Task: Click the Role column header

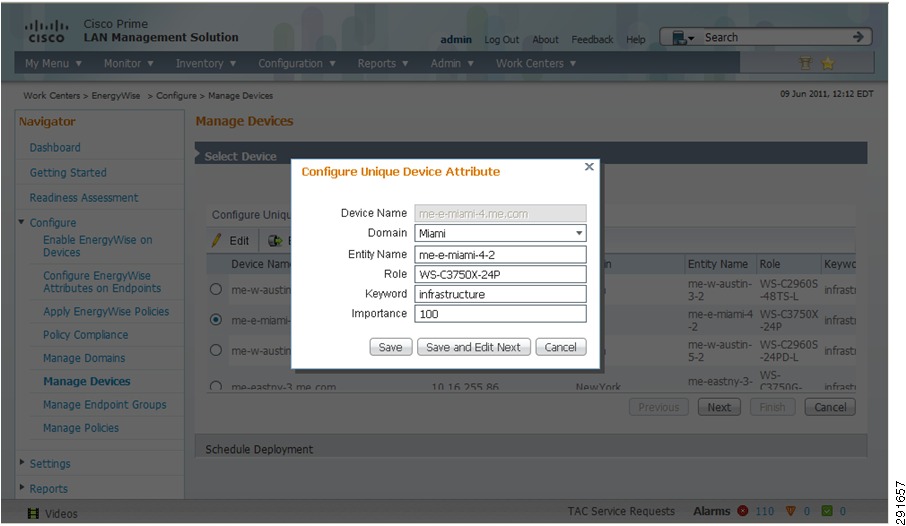Action: [x=770, y=264]
